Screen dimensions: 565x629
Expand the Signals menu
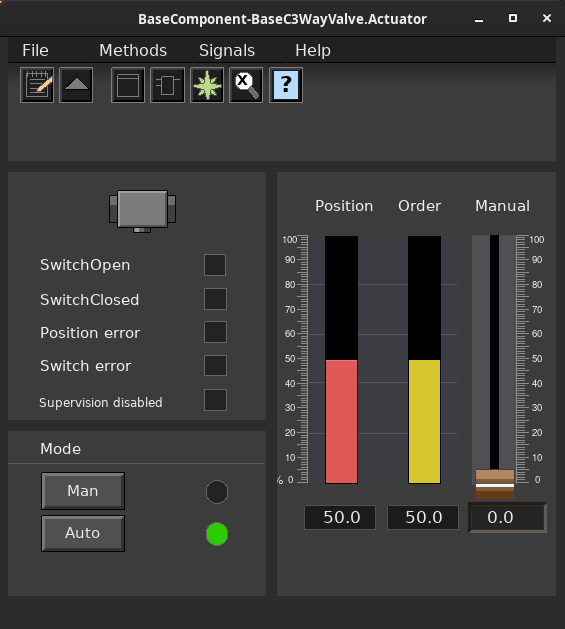click(227, 51)
